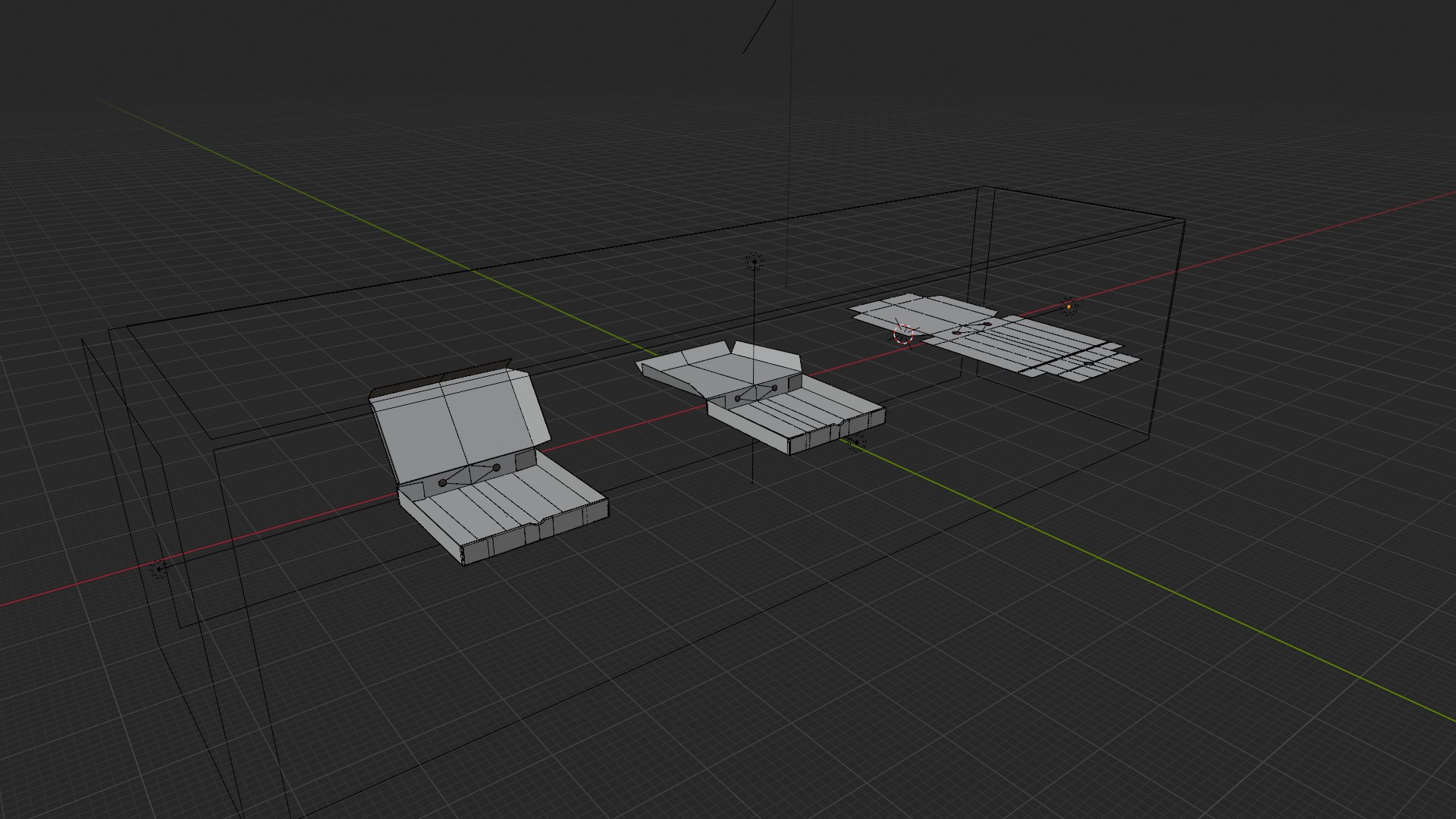The image size is (1456, 819).
Task: Select the empty object on the red axis far left
Action: coord(158,568)
